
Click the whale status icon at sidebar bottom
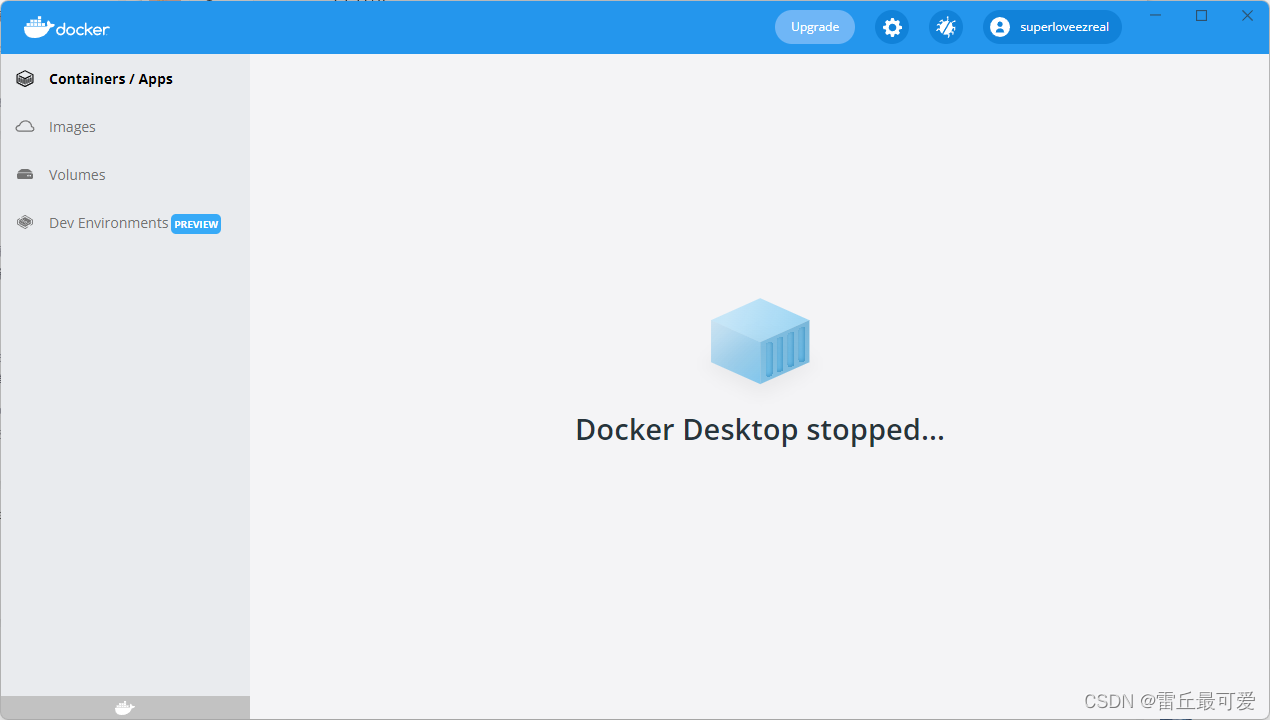(x=124, y=707)
